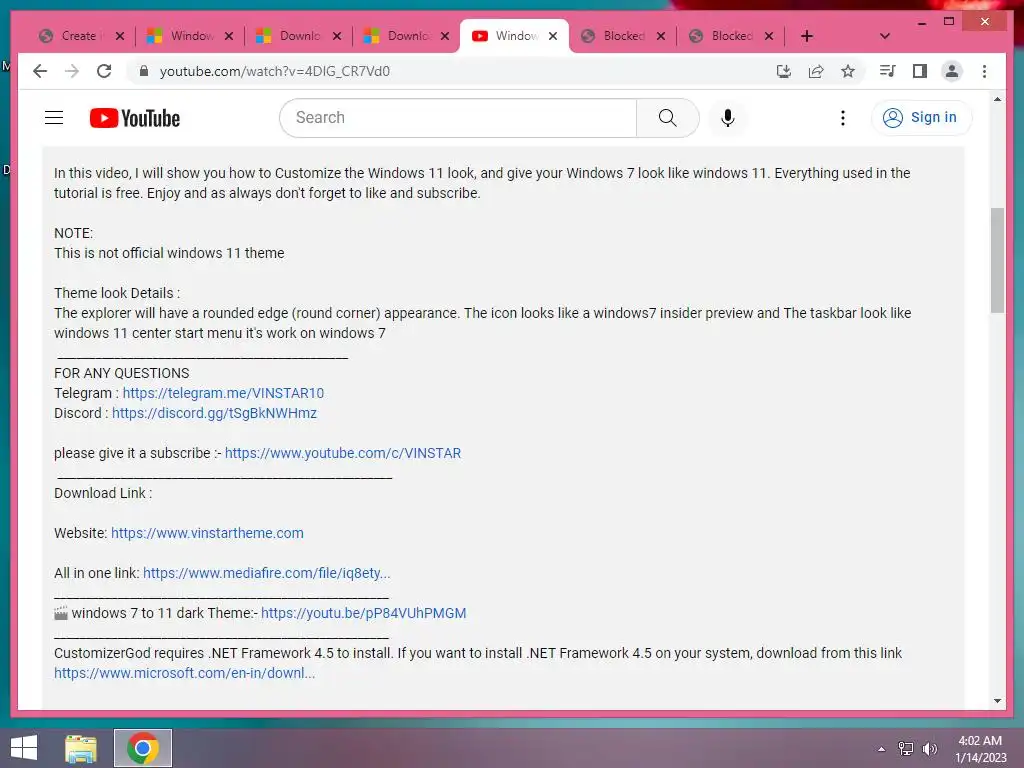Image resolution: width=1024 pixels, height=768 pixels.
Task: Click the 'NOTE:' text
Action: click(73, 233)
